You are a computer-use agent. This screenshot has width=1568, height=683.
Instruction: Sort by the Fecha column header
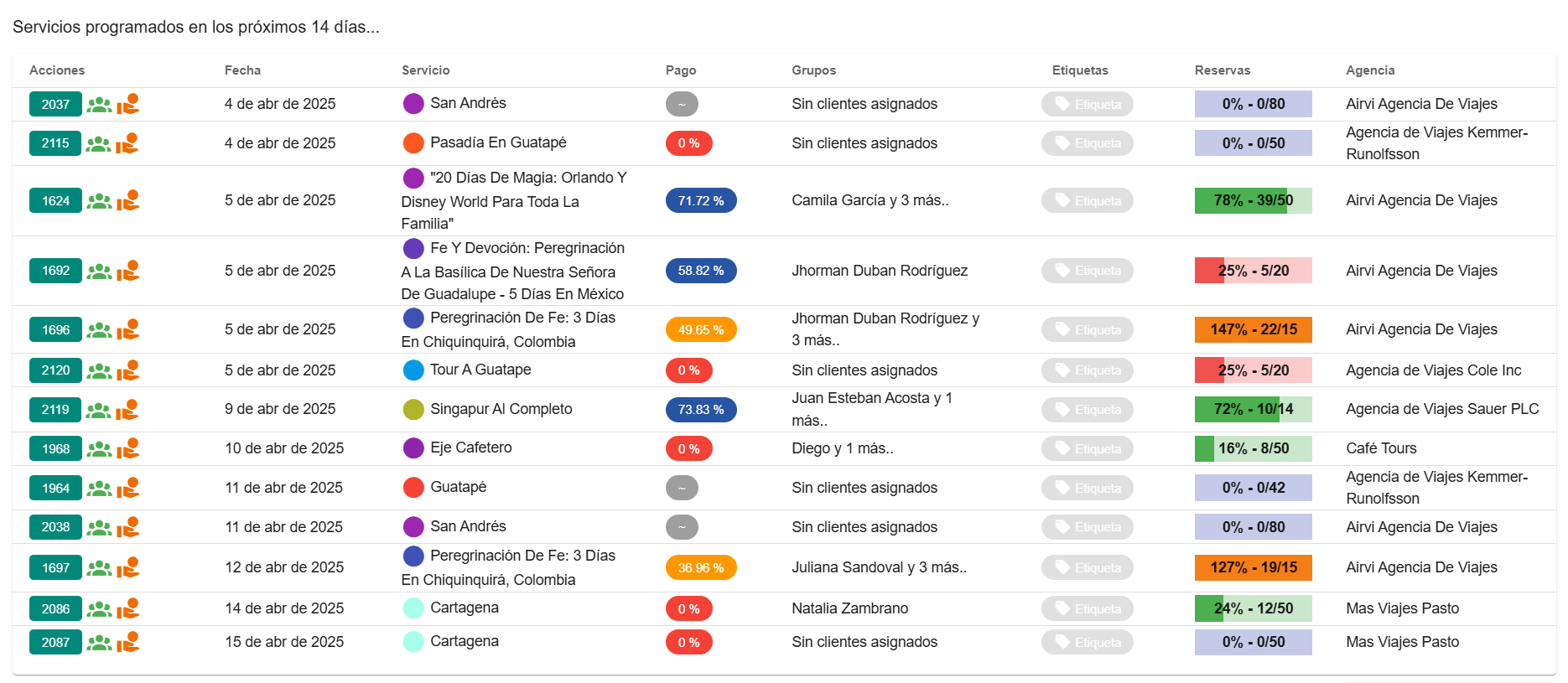tap(242, 70)
